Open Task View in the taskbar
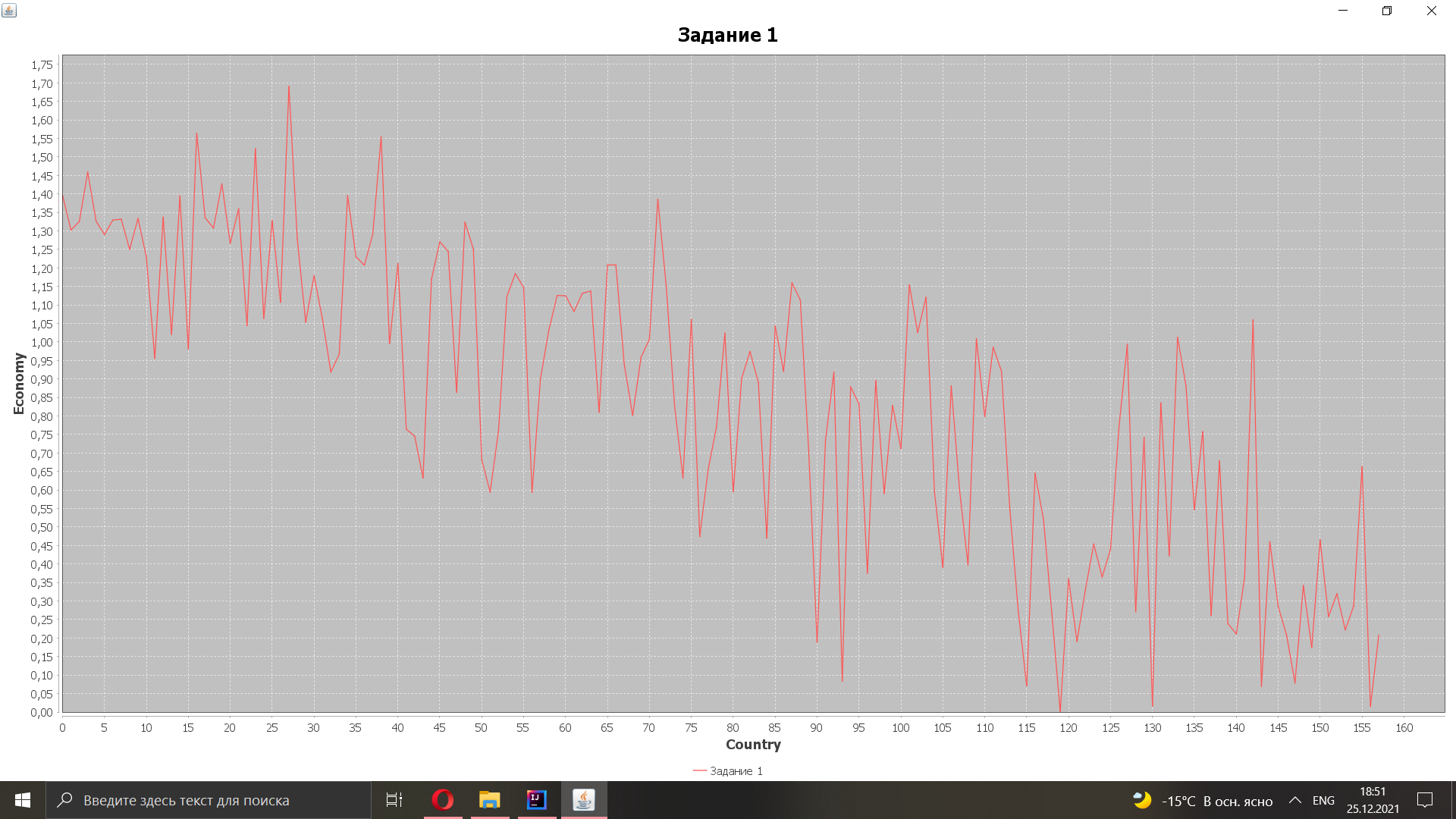This screenshot has width=1456, height=819. point(394,800)
